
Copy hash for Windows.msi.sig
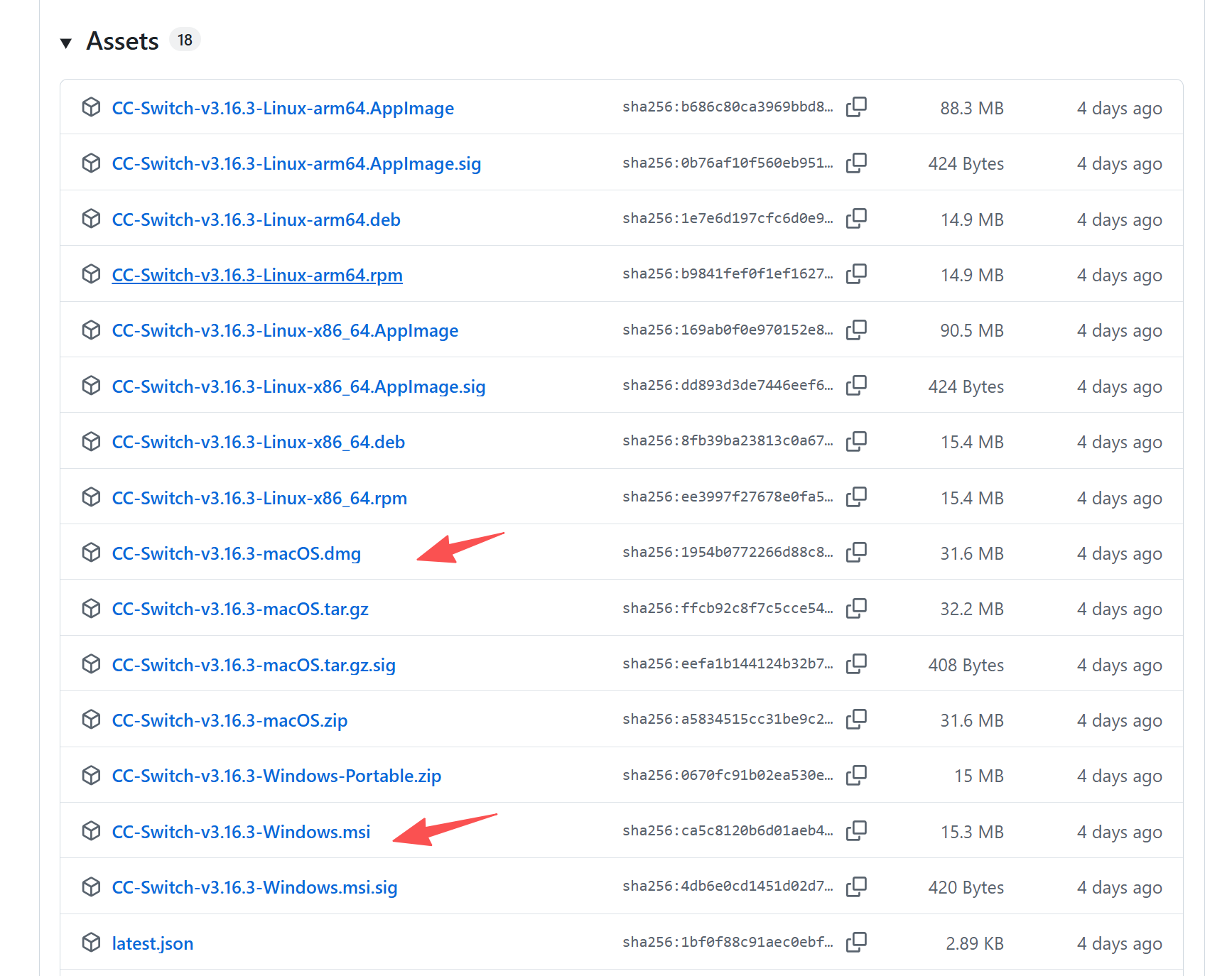(856, 886)
